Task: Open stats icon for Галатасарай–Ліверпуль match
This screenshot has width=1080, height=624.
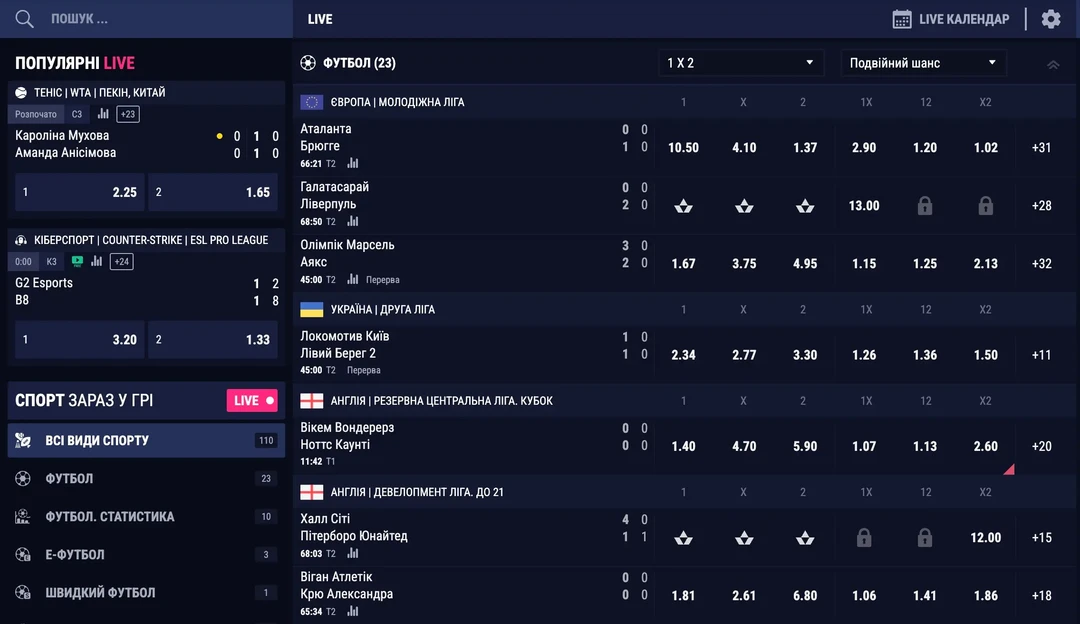Action: coord(353,221)
